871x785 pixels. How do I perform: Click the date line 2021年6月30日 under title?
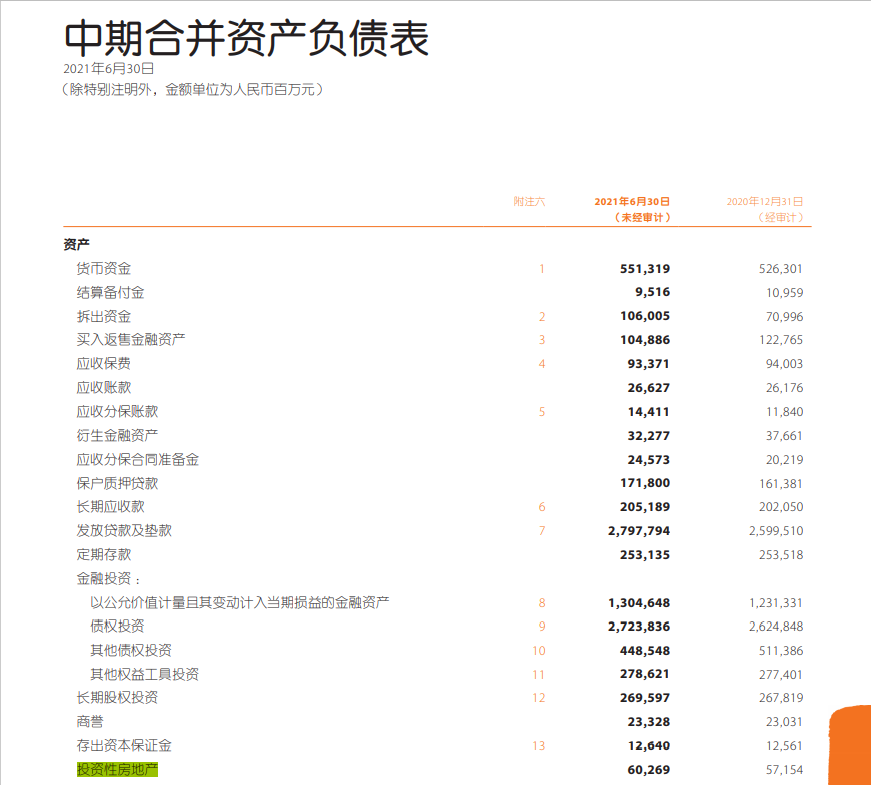pos(109,68)
